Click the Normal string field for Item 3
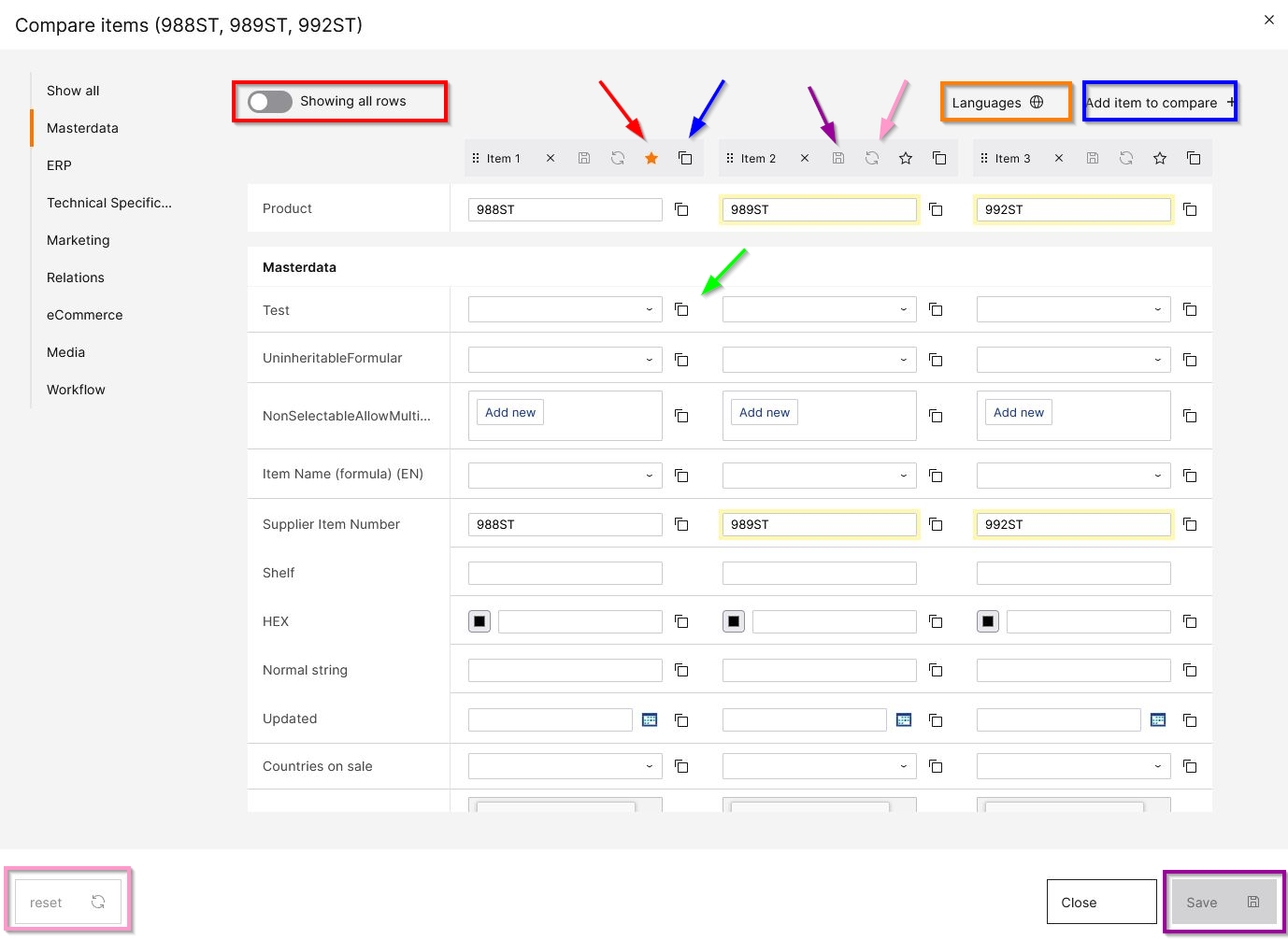The height and width of the screenshot is (939, 1288). (x=1074, y=670)
